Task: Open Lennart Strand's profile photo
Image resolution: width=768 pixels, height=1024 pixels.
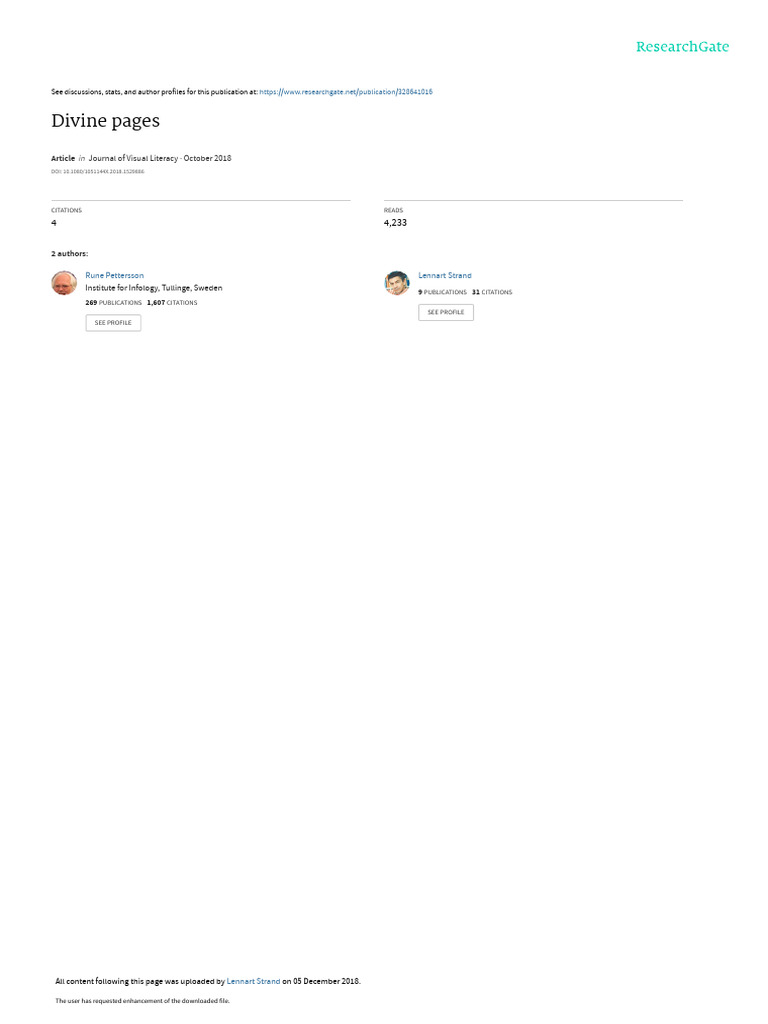Action: [397, 283]
